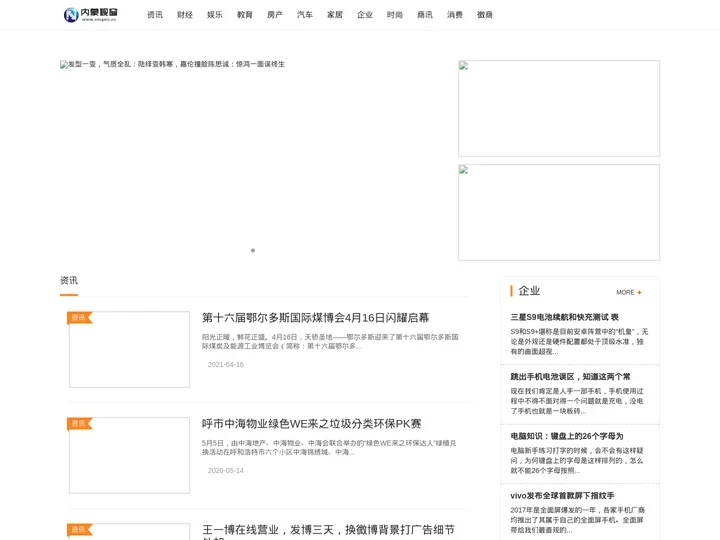720x540 pixels.
Task: Click summary text starting 5月5日，由中海地产
Action: pos(329,448)
